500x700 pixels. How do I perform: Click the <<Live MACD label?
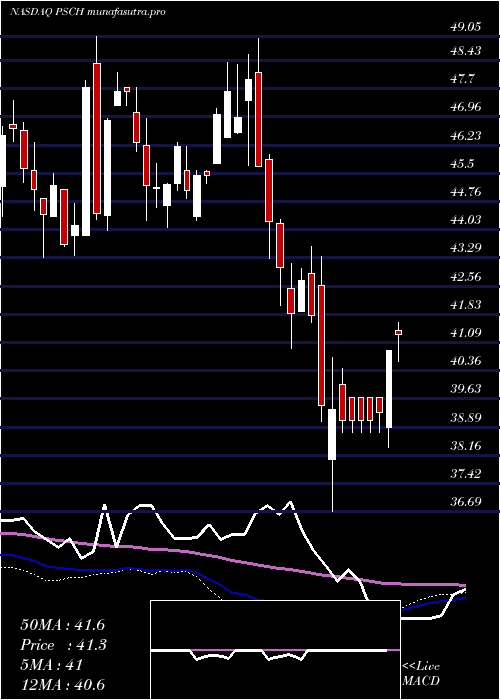[x=421, y=674]
